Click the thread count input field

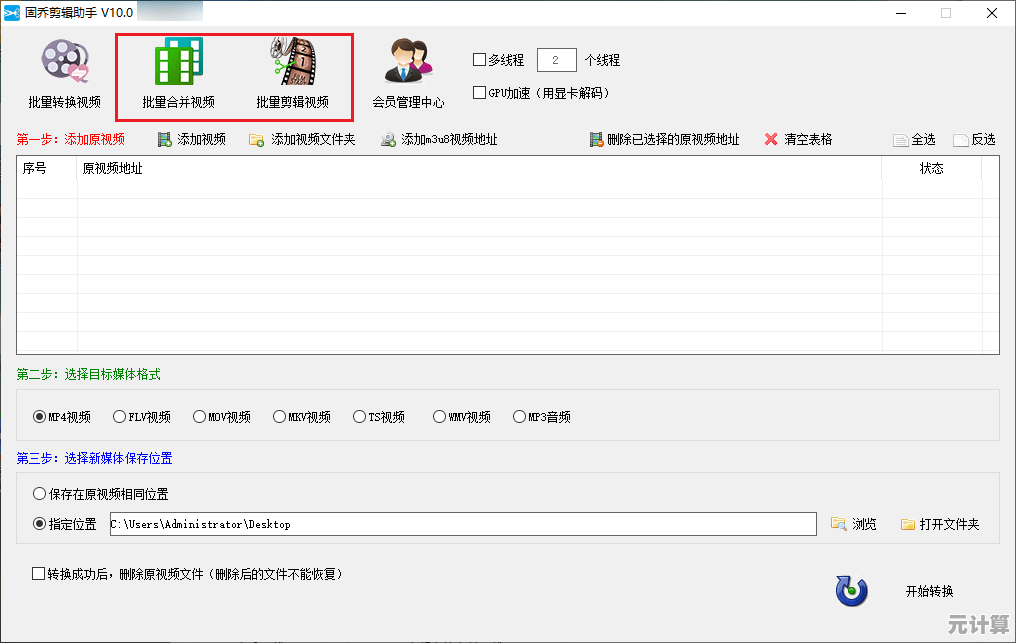[x=556, y=60]
